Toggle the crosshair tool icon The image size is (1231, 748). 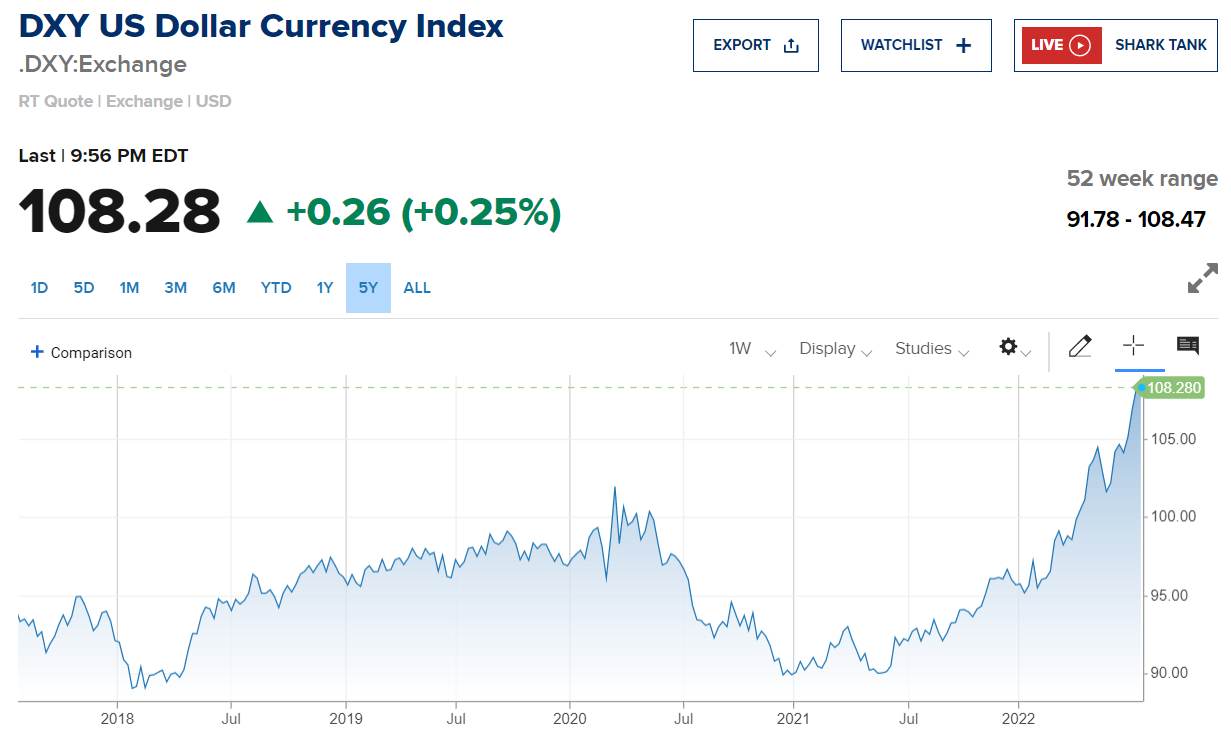coord(1133,346)
